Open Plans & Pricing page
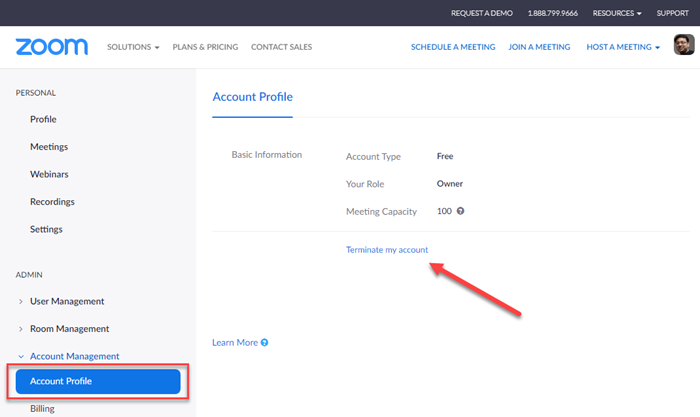The width and height of the screenshot is (700, 417). pos(205,47)
